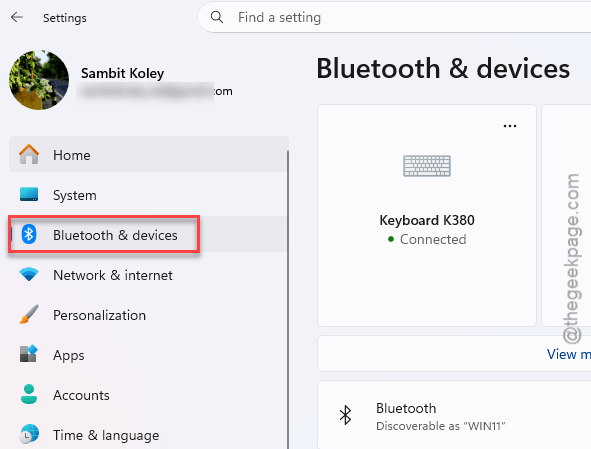Screen dimensions: 591x449
Task: Select Bluetooth & devices in sidebar
Action: coord(149,234)
